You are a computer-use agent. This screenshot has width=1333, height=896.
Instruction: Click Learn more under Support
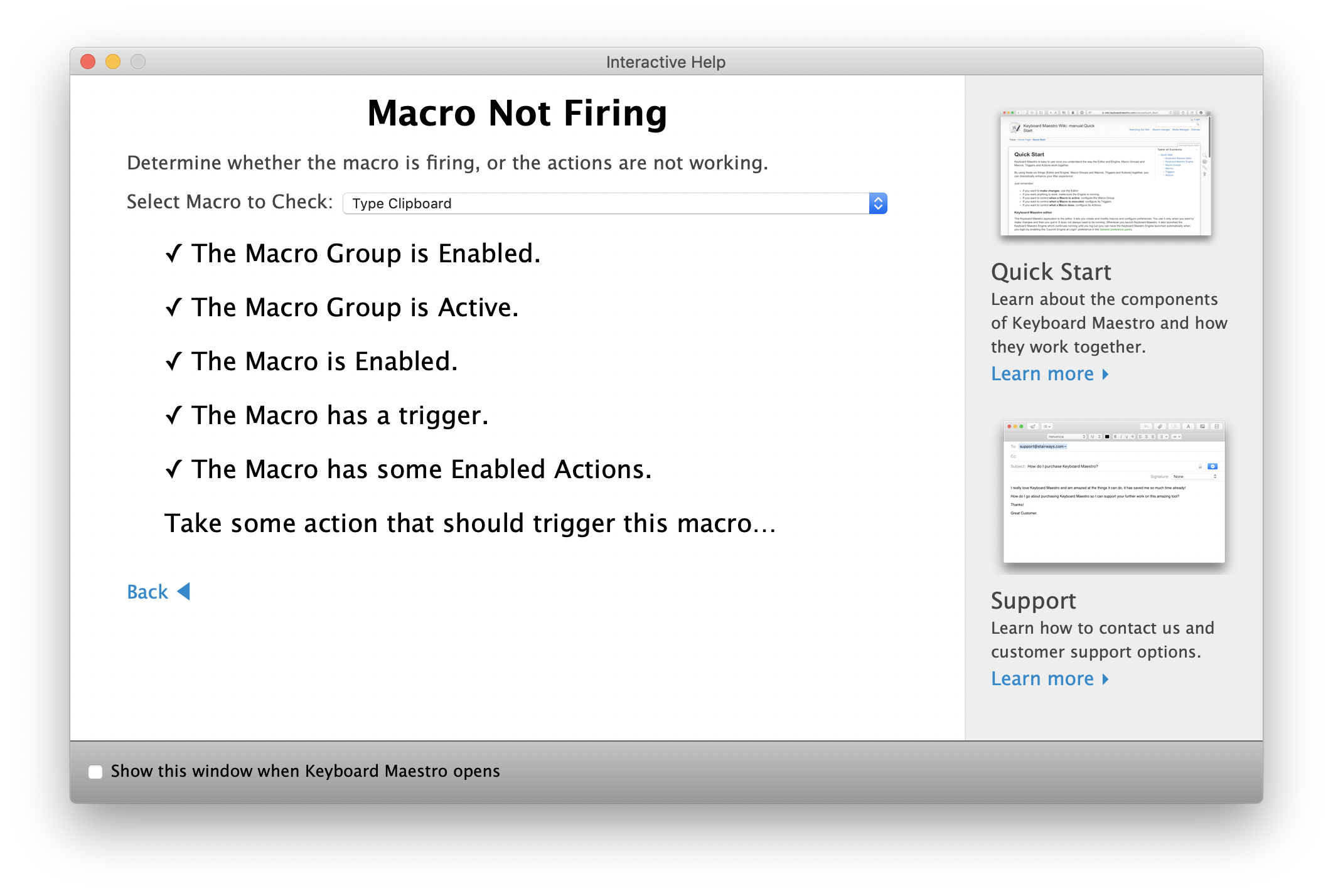(x=1042, y=679)
